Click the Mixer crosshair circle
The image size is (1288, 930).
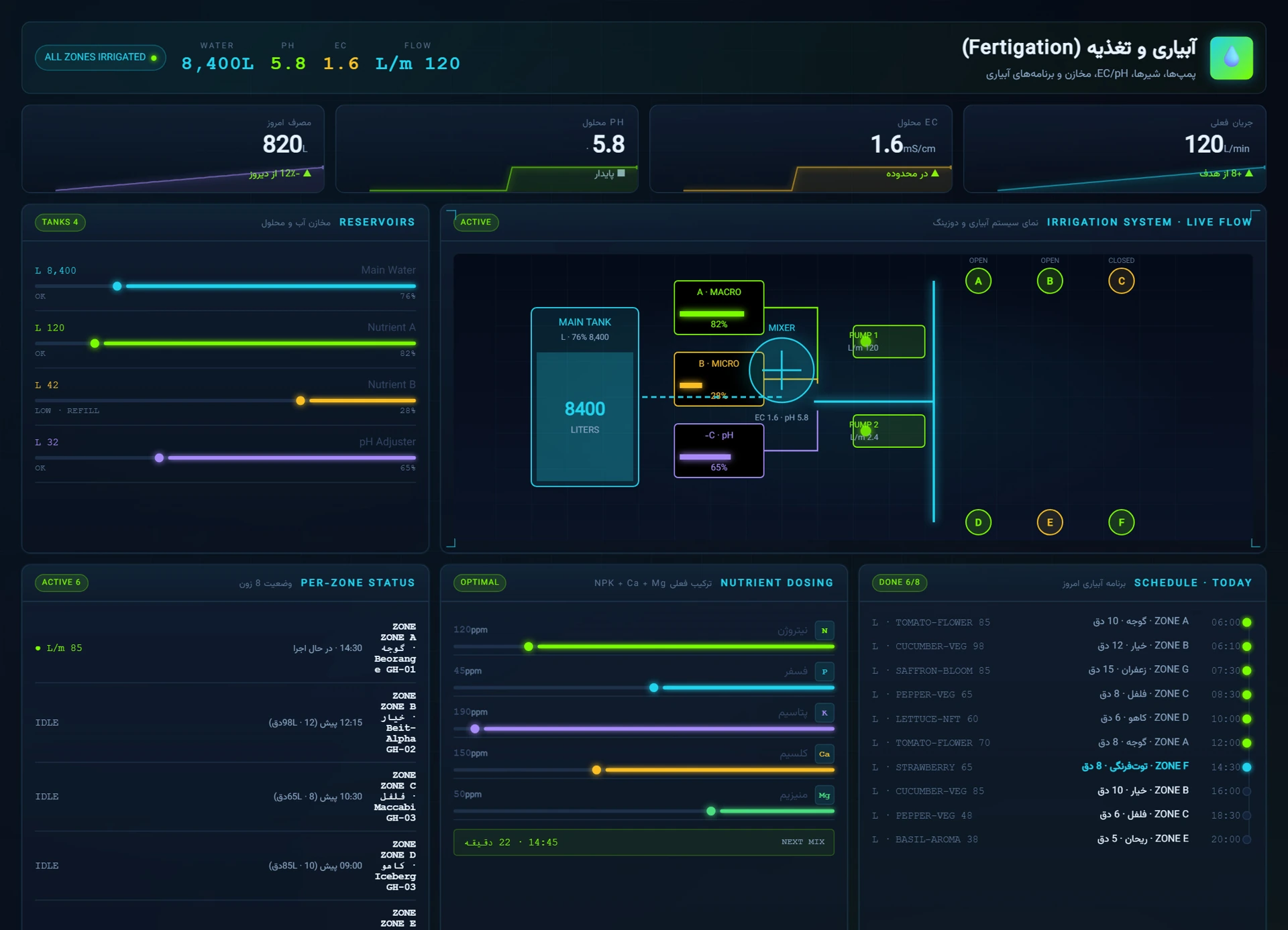(x=782, y=370)
